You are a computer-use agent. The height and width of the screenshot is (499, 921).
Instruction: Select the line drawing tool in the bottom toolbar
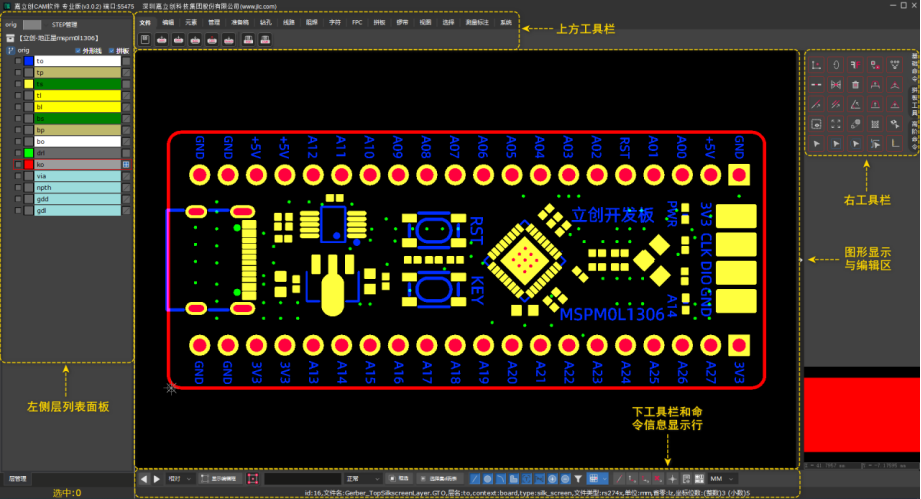tap(475, 479)
